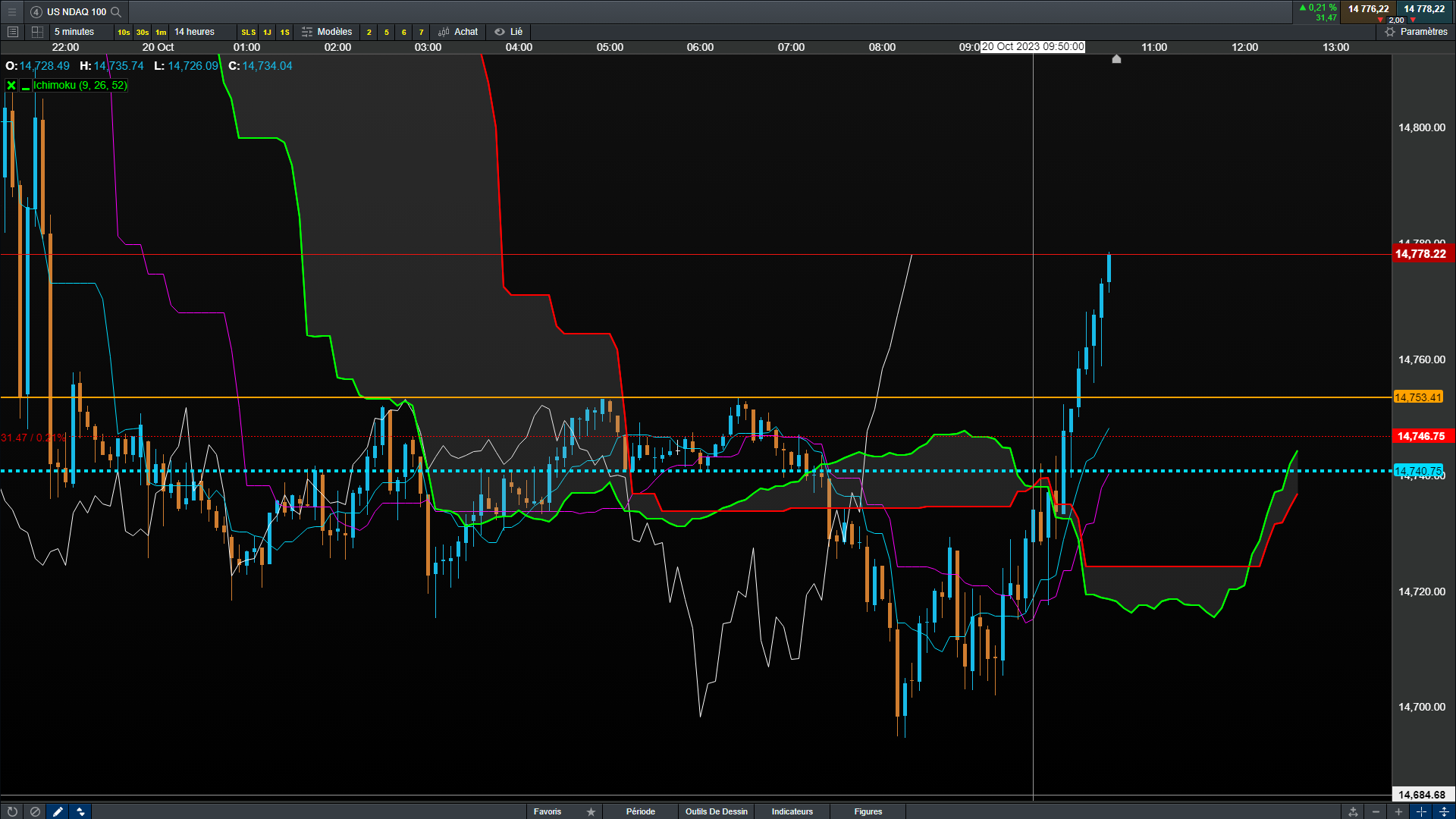
Task: Click the Achat trading button
Action: pos(459,32)
